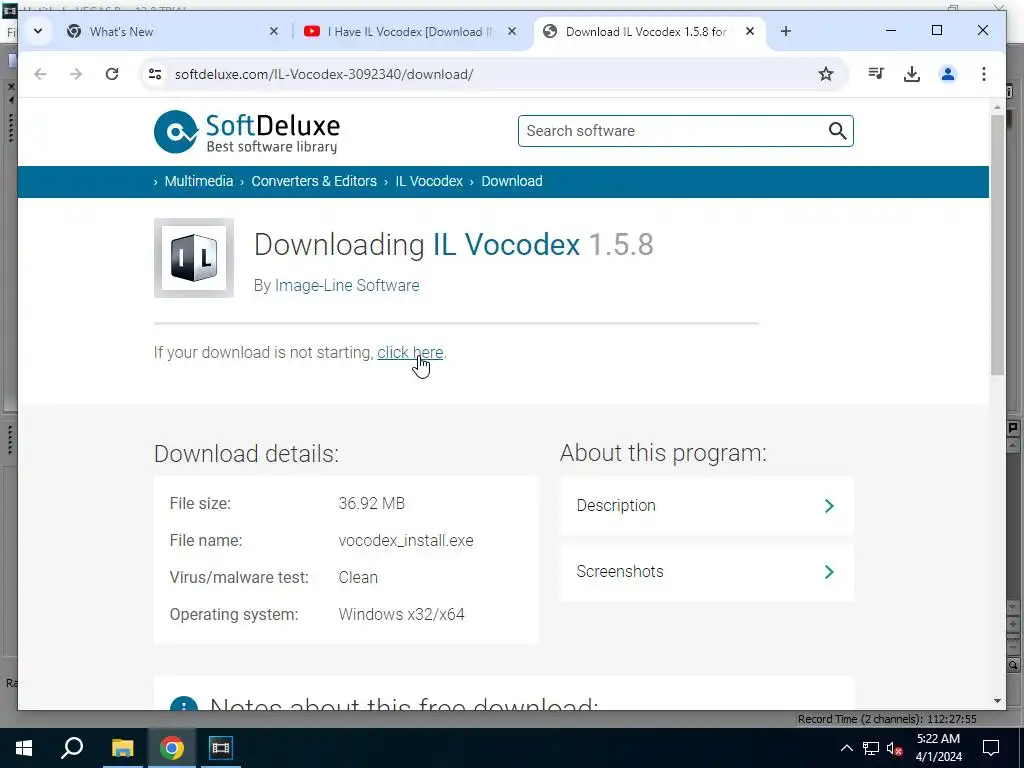This screenshot has height=768, width=1024.
Task: Click the address bar URL
Action: click(324, 74)
